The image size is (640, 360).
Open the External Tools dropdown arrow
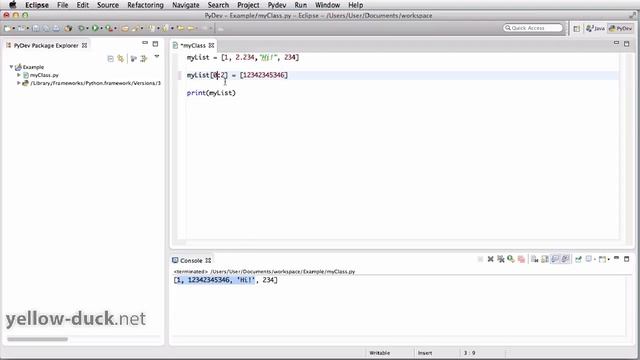[x=116, y=29]
